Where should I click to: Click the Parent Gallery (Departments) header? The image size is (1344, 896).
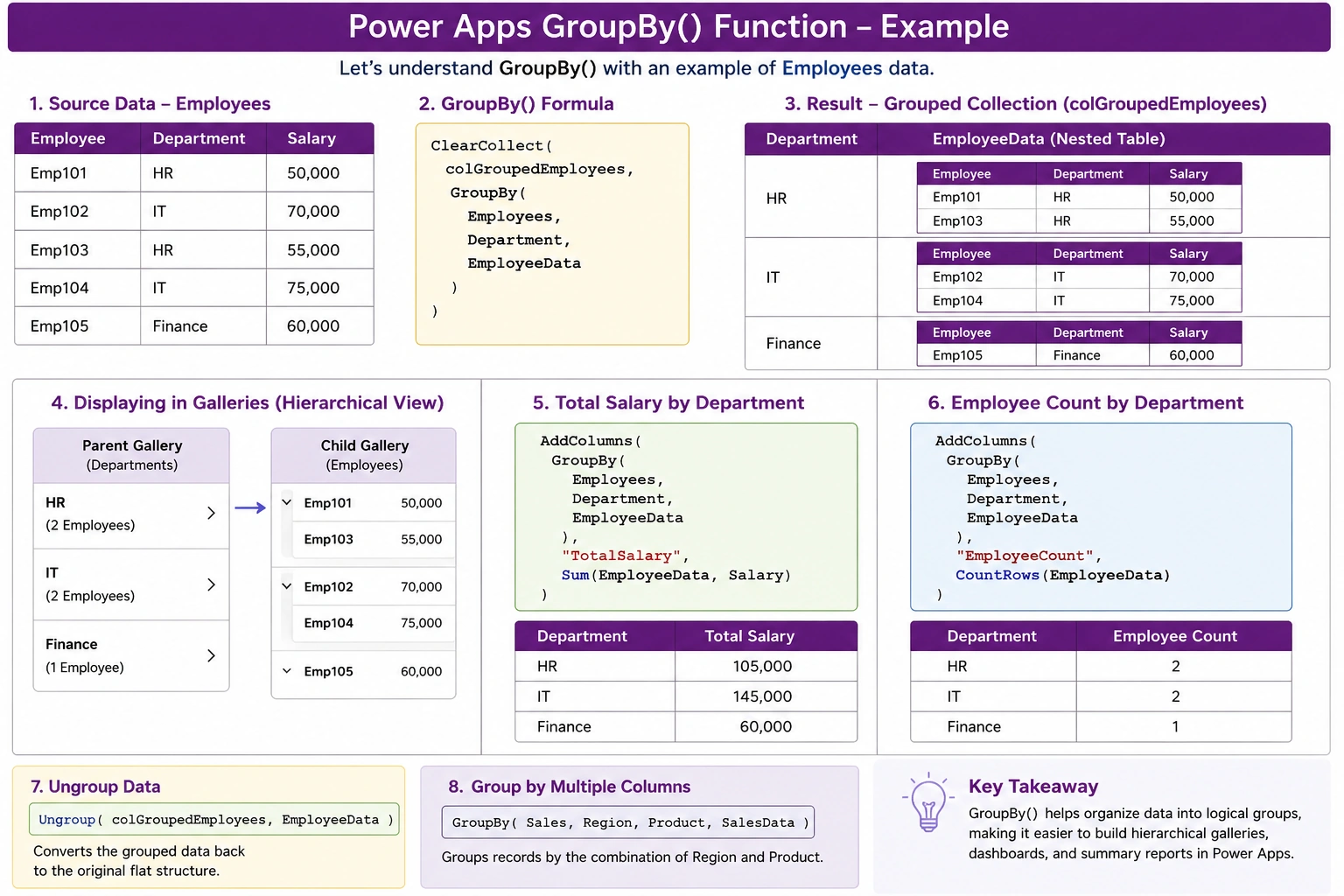132,455
